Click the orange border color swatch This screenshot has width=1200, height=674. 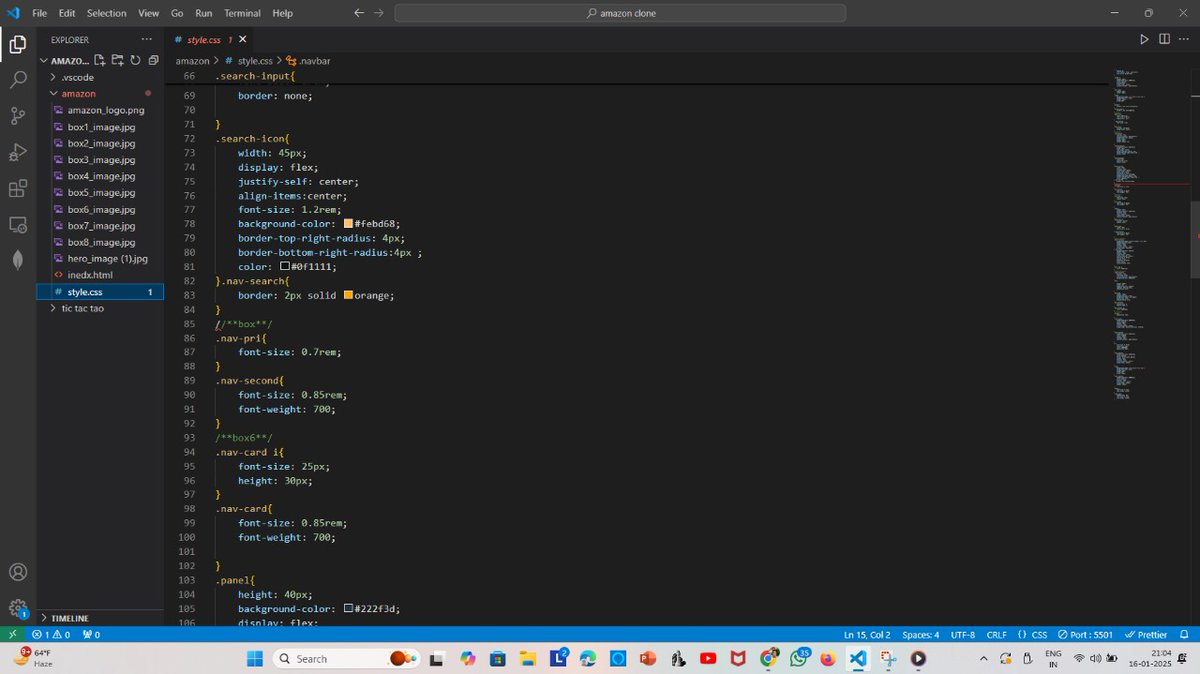point(348,295)
